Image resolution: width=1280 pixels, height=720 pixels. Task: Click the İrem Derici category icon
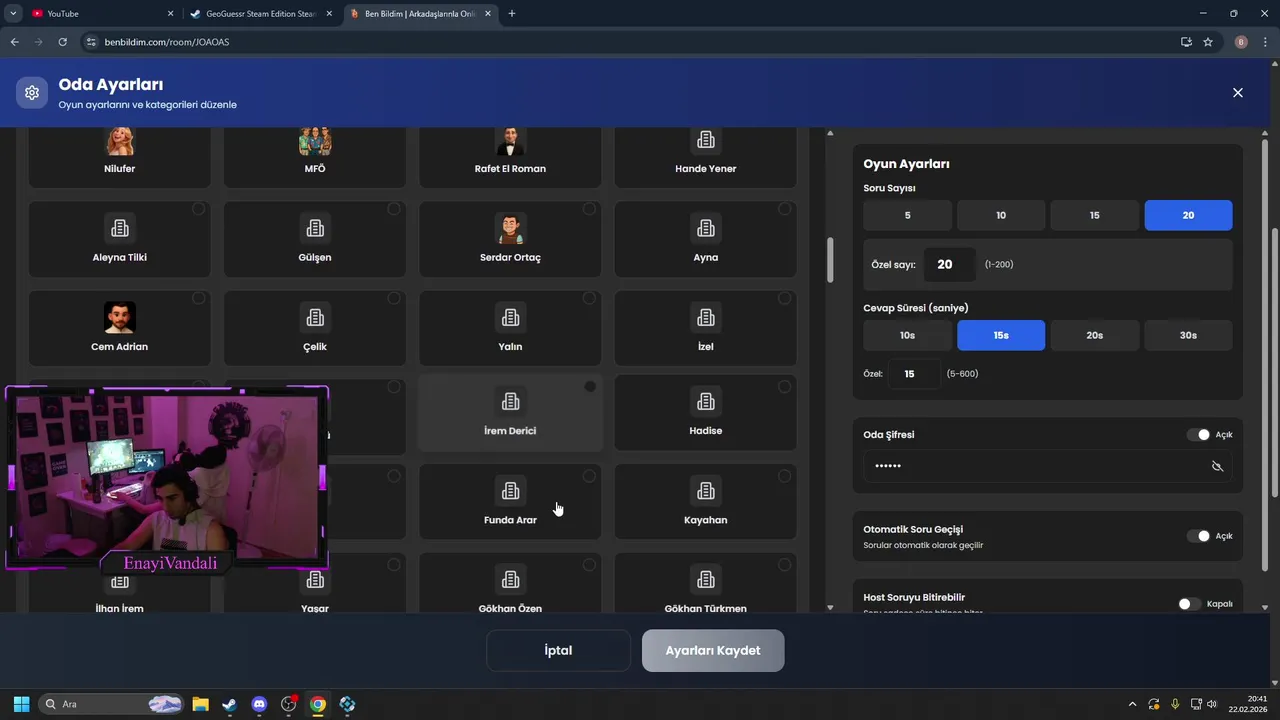pyautogui.click(x=510, y=402)
